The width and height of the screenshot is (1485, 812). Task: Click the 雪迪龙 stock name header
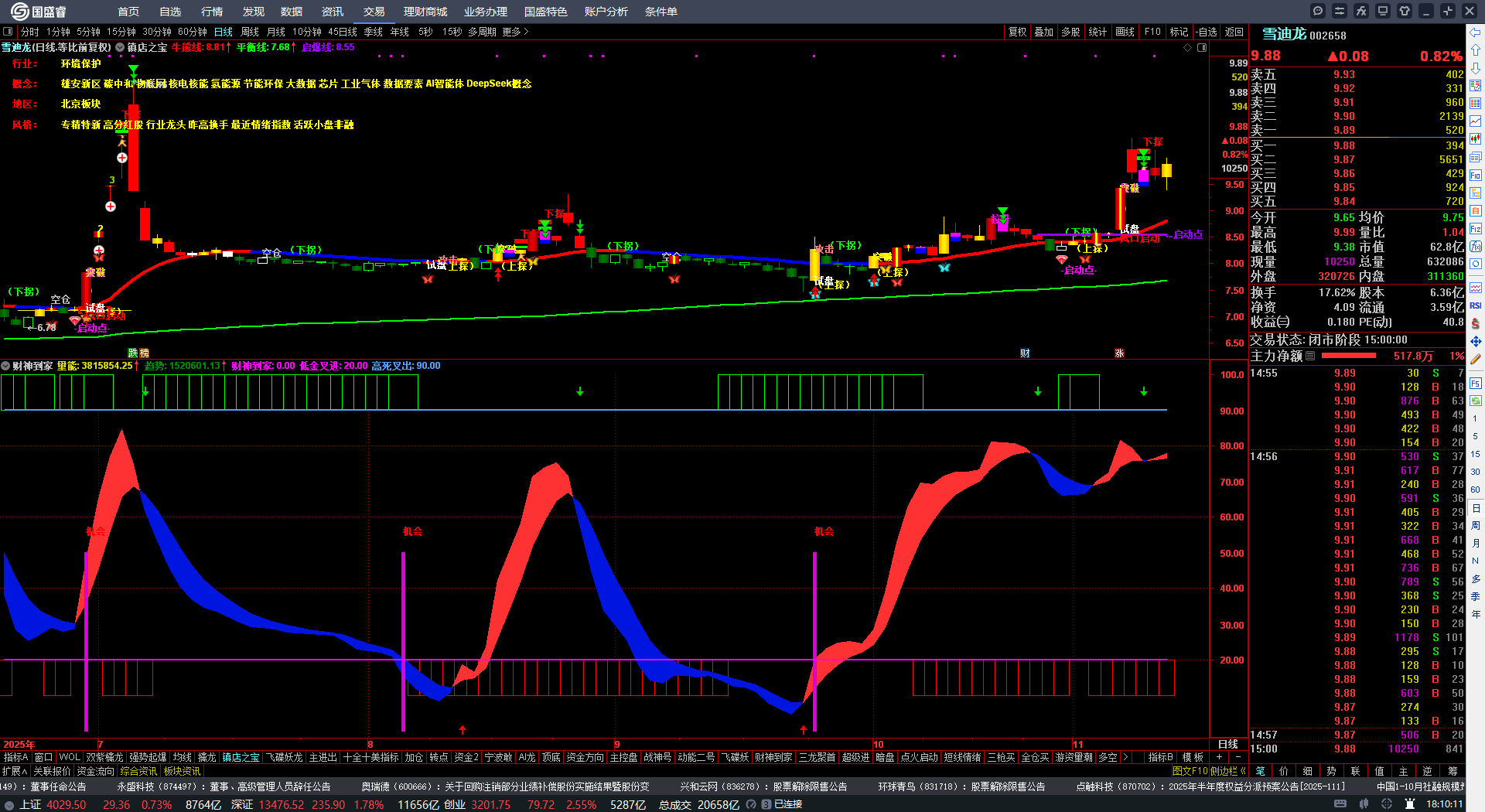pyautogui.click(x=1284, y=34)
